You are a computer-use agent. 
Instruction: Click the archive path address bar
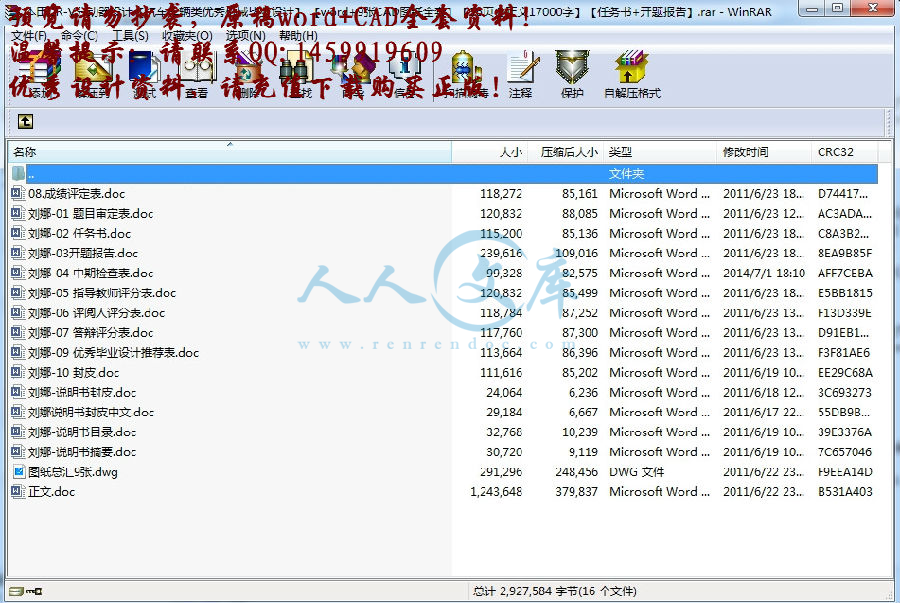(459, 122)
